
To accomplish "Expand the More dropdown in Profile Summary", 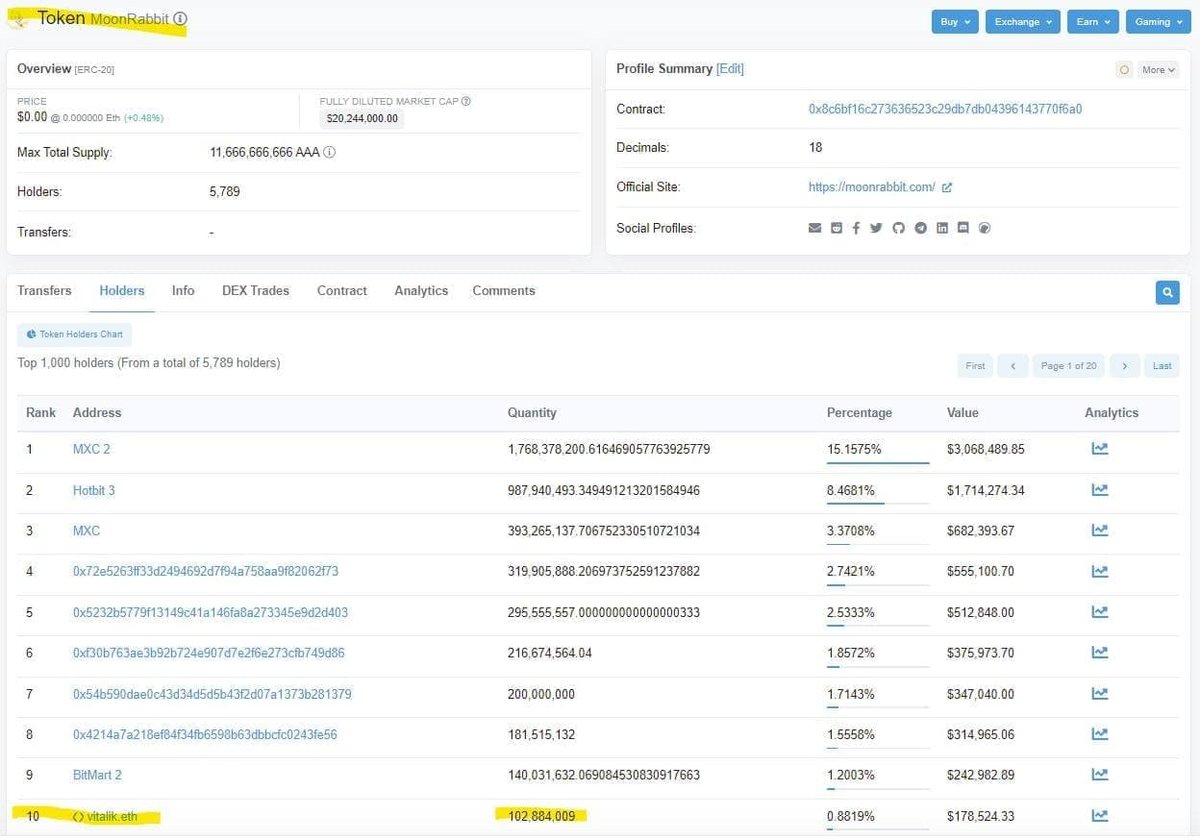I will [x=1158, y=70].
